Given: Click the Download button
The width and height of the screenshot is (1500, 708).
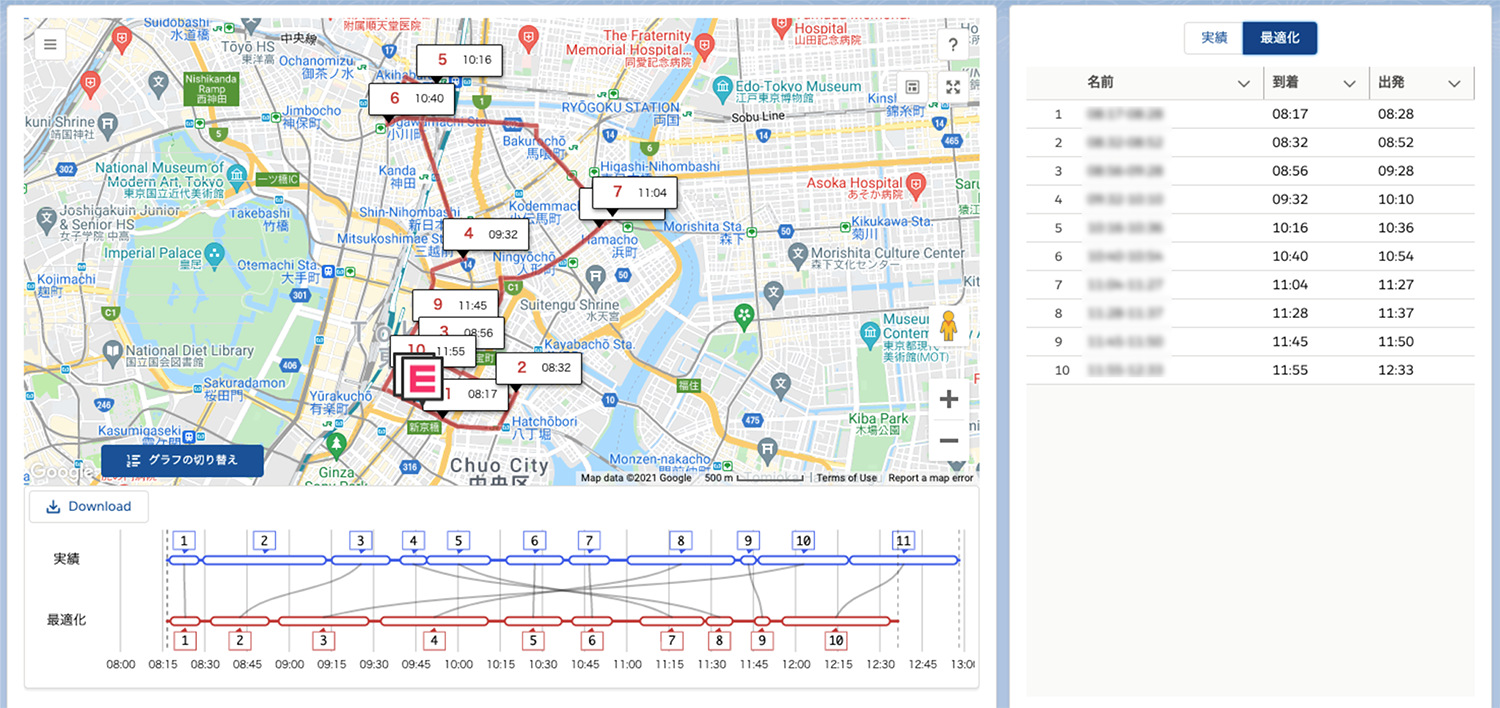Looking at the screenshot, I should point(89,507).
